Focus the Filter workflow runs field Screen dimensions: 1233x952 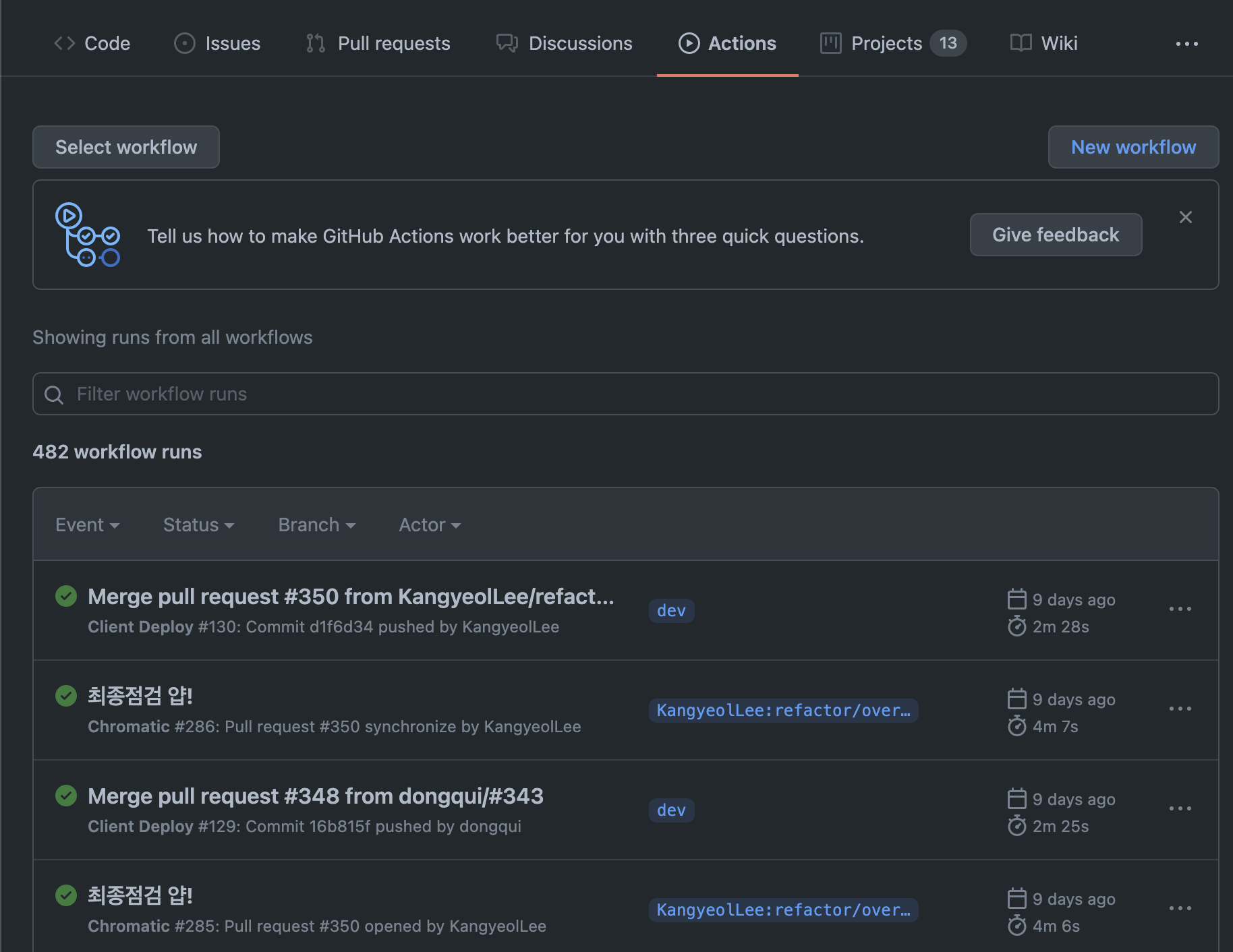coord(626,394)
